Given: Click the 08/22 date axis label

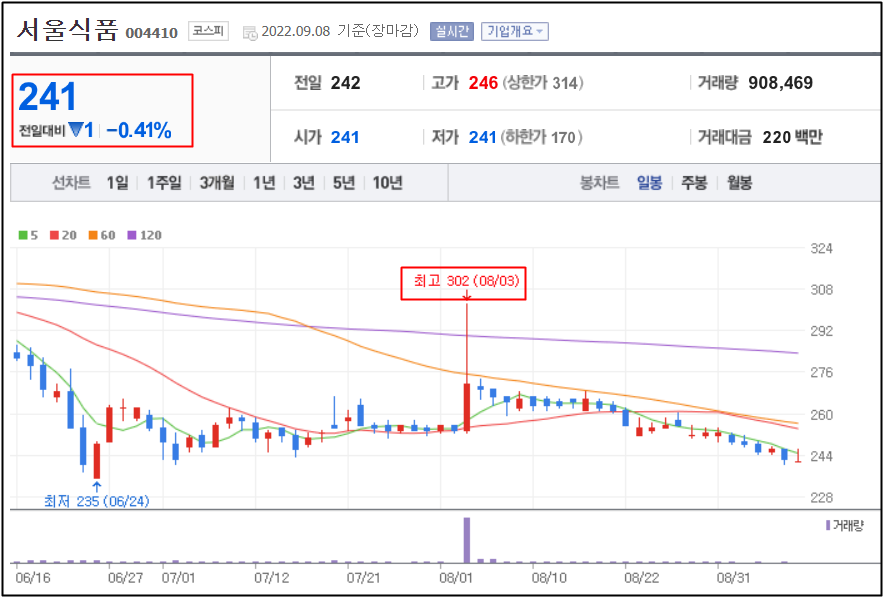Looking at the screenshot, I should click(x=641, y=578).
